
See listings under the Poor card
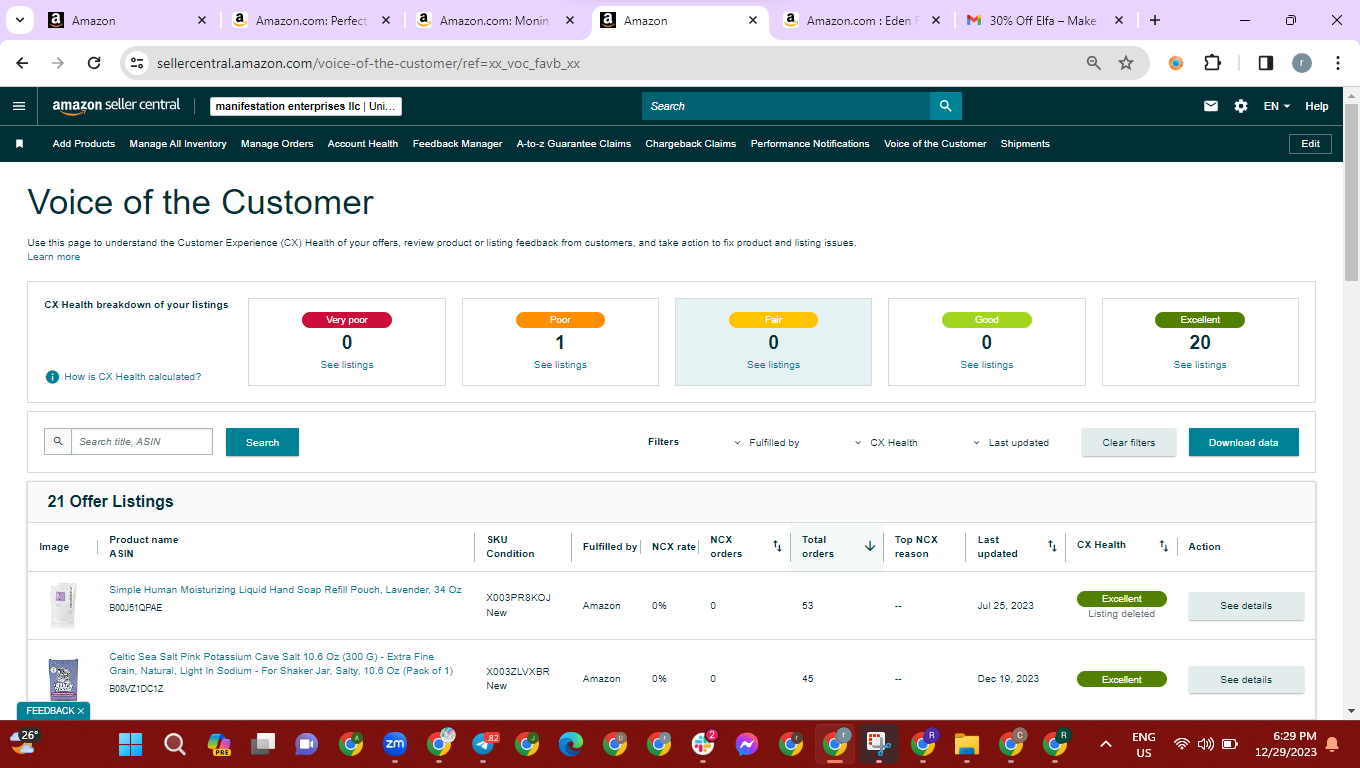[560, 365]
